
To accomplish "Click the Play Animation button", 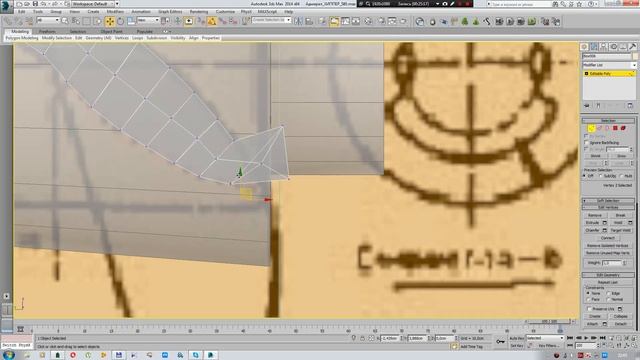I will [586, 338].
